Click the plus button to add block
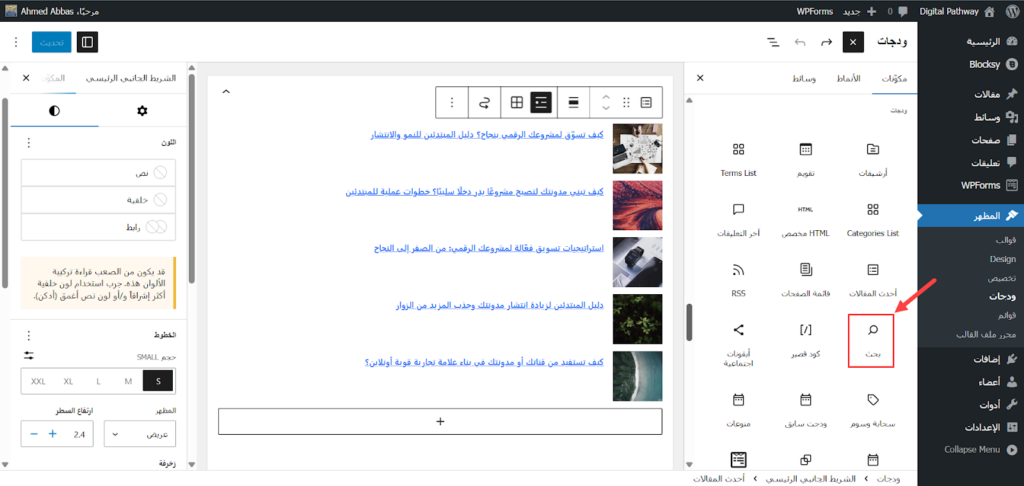The image size is (1024, 486). tap(440, 421)
